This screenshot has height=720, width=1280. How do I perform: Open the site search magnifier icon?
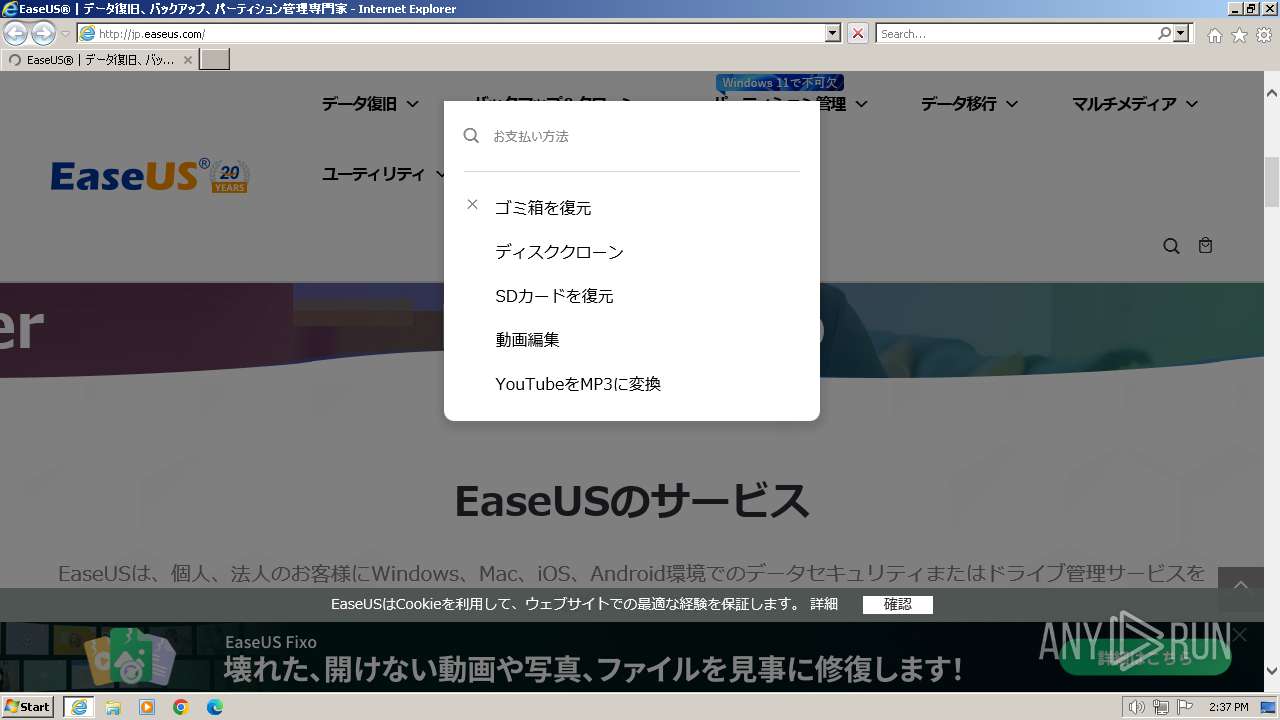[x=1171, y=246]
